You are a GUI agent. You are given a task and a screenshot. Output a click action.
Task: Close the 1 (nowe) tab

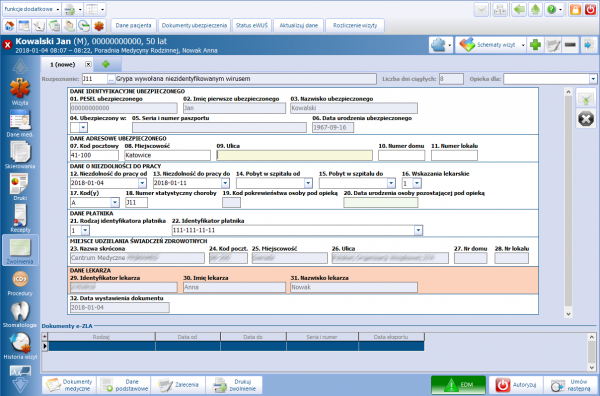coord(88,64)
